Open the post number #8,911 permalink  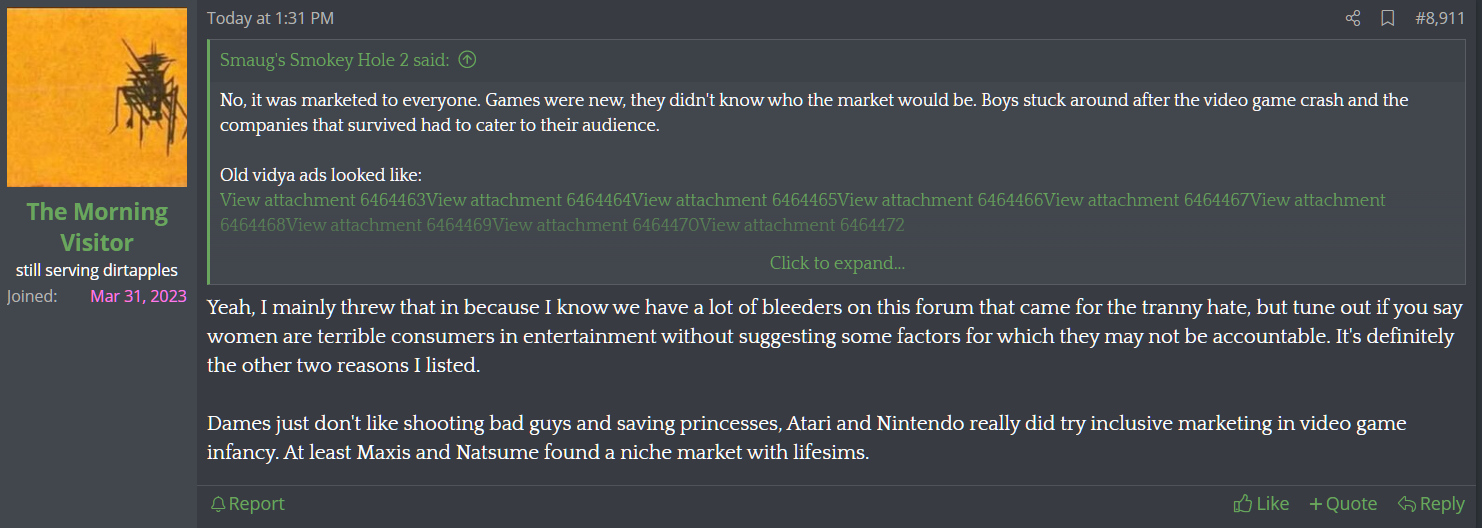click(x=1440, y=19)
